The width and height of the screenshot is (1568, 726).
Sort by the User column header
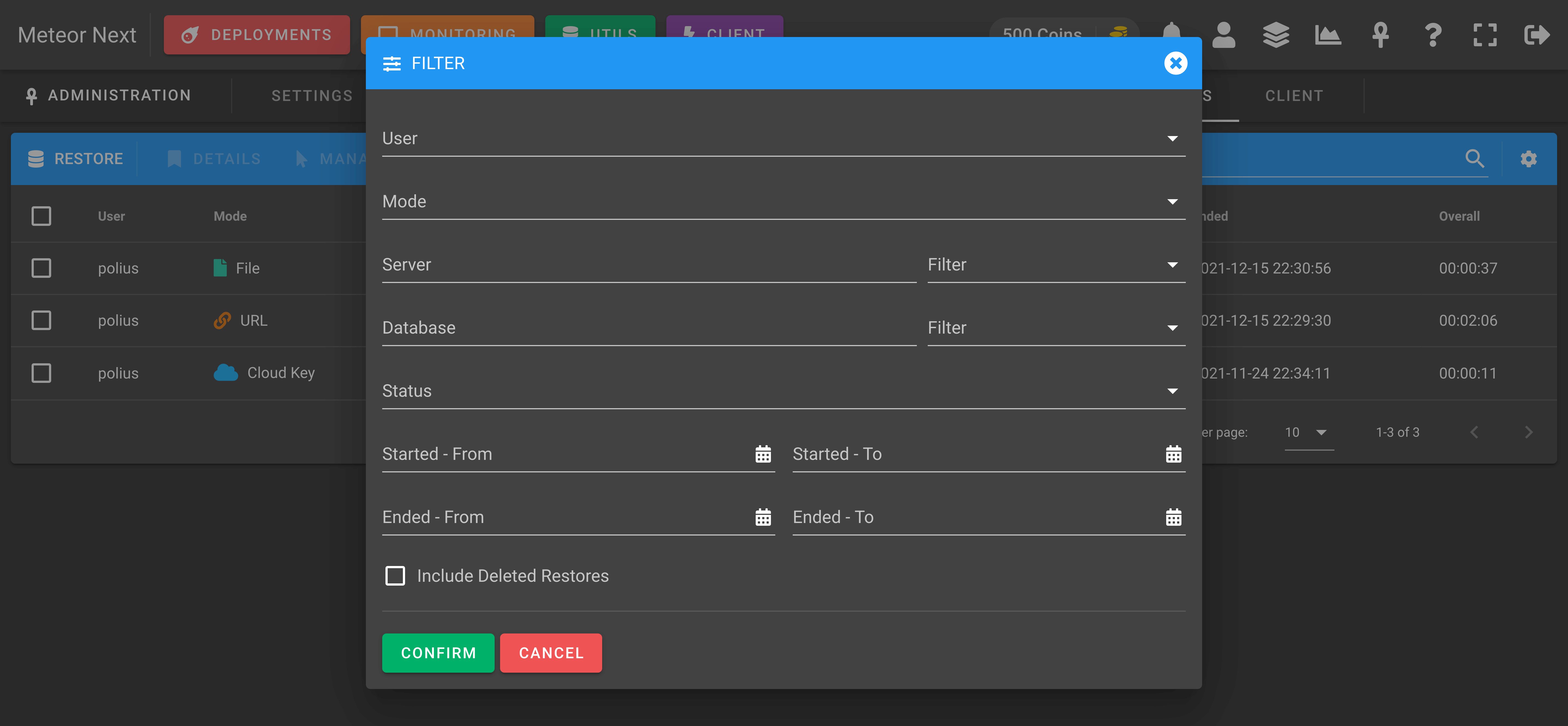(111, 216)
